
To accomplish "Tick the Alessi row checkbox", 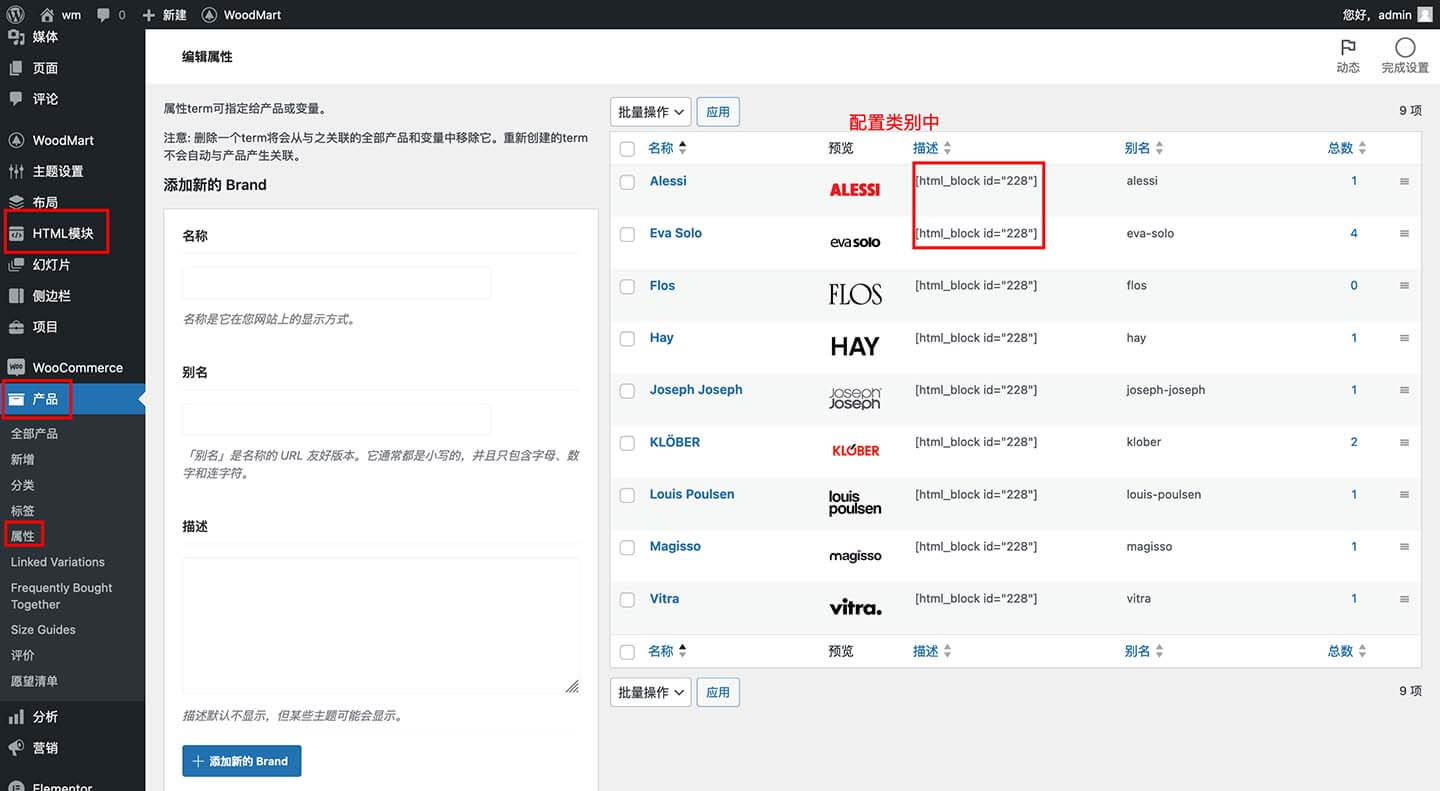I will (x=627, y=182).
